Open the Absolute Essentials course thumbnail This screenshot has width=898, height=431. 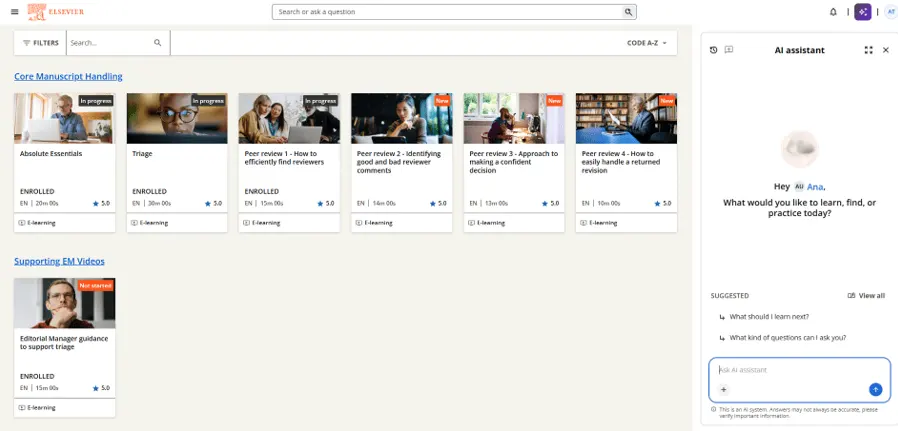click(65, 118)
